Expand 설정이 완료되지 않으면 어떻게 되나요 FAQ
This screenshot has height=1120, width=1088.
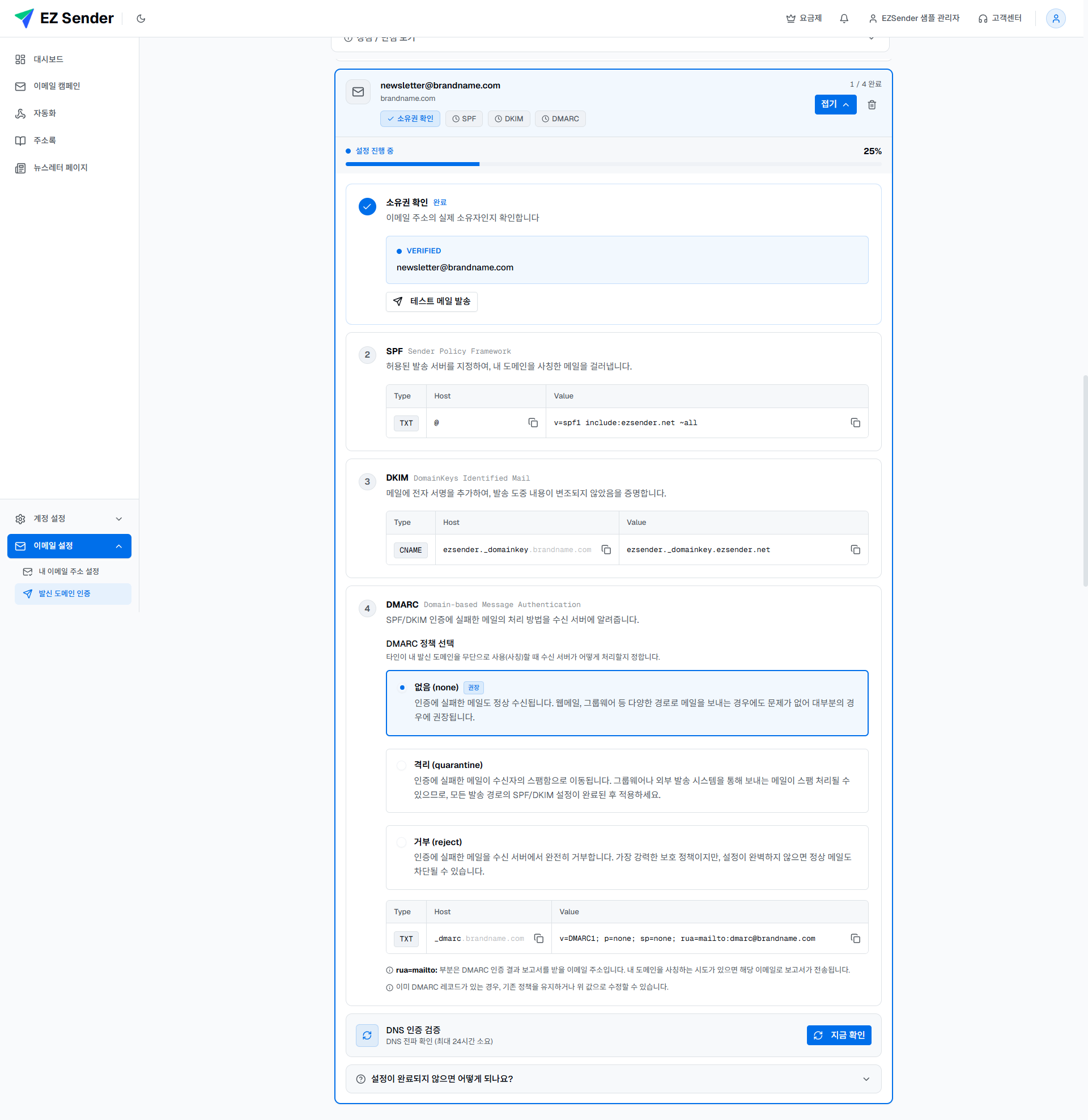coord(613,1079)
